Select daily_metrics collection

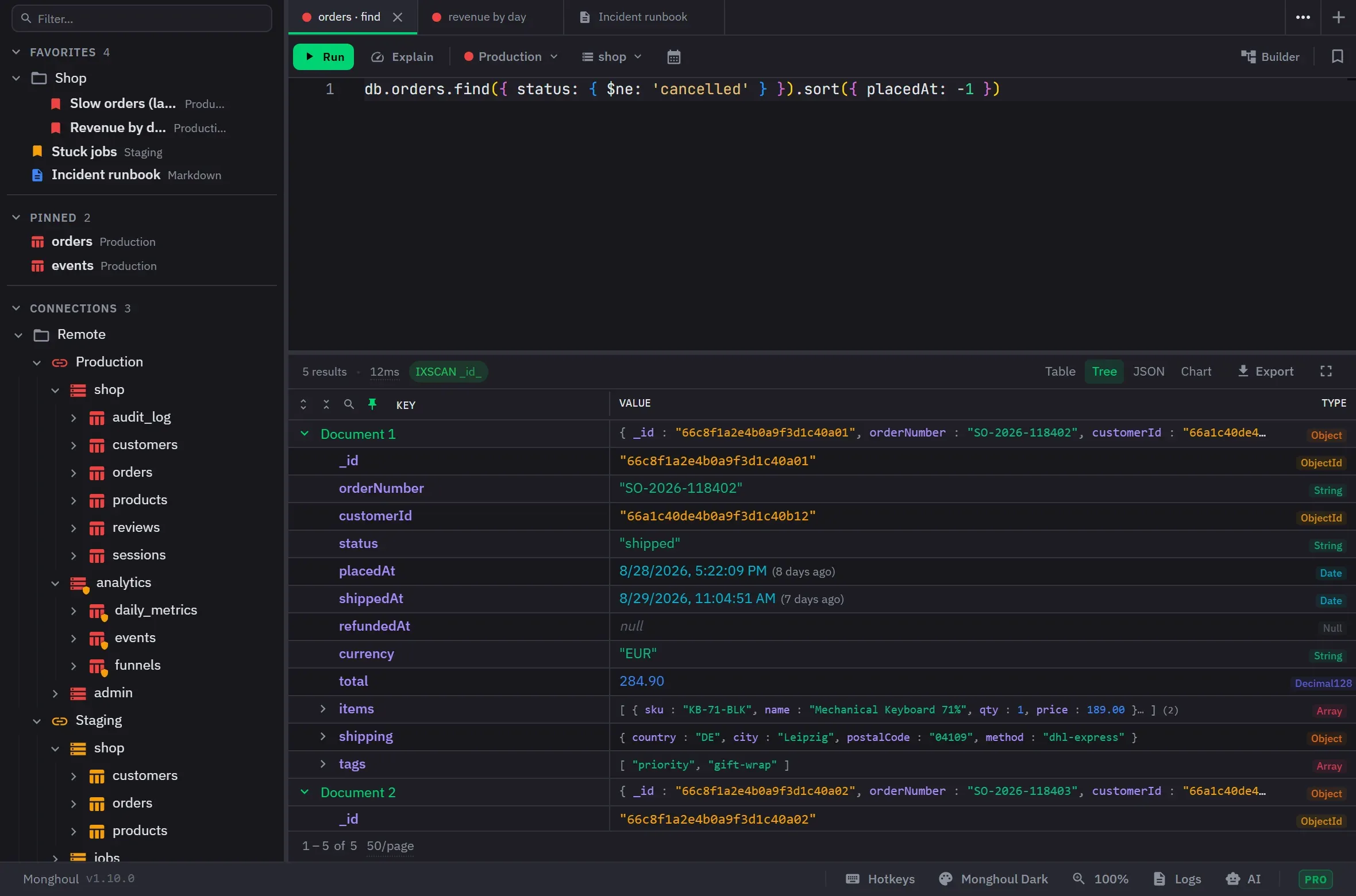click(156, 611)
